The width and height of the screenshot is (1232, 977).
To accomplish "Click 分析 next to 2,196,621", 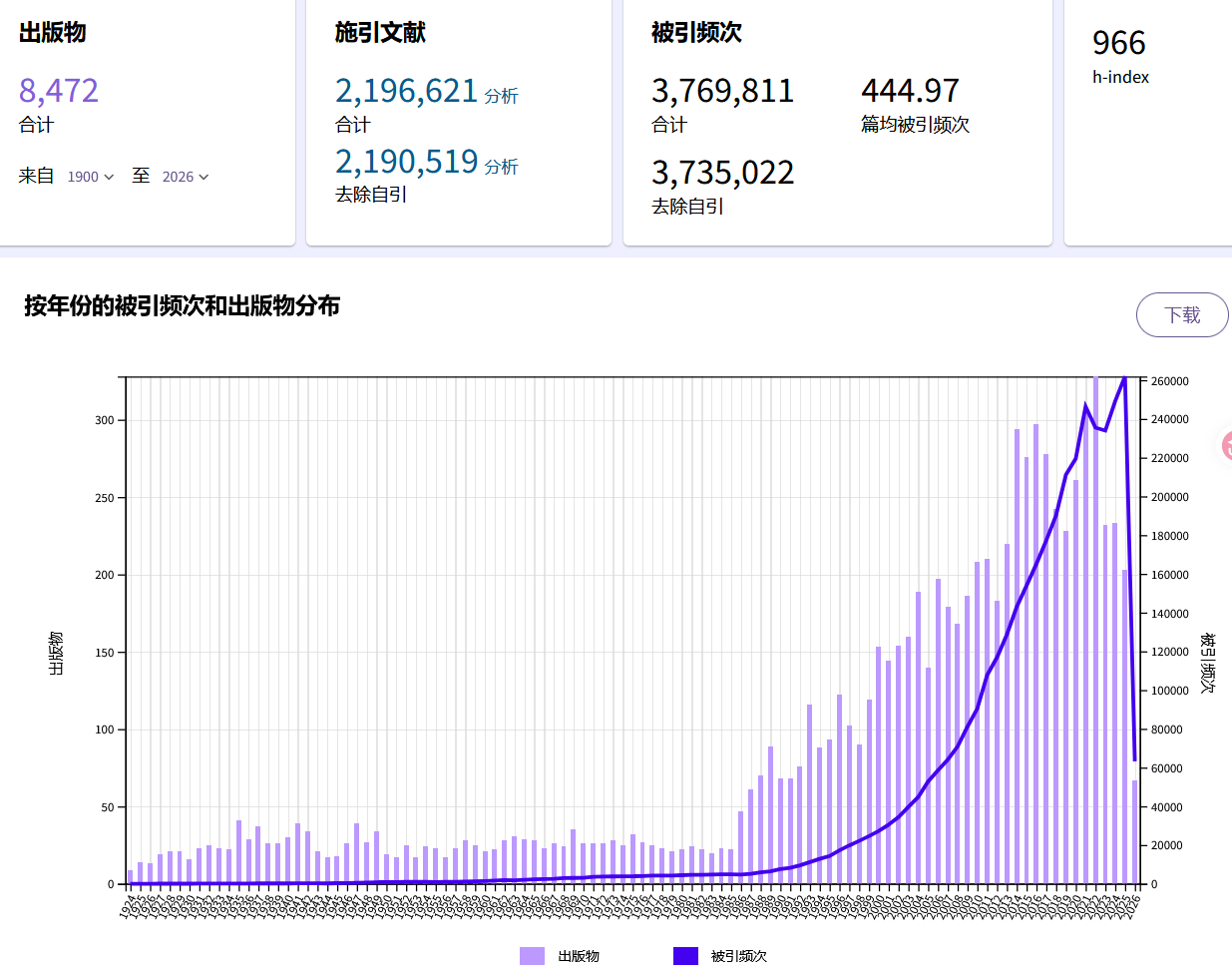I will coord(501,96).
